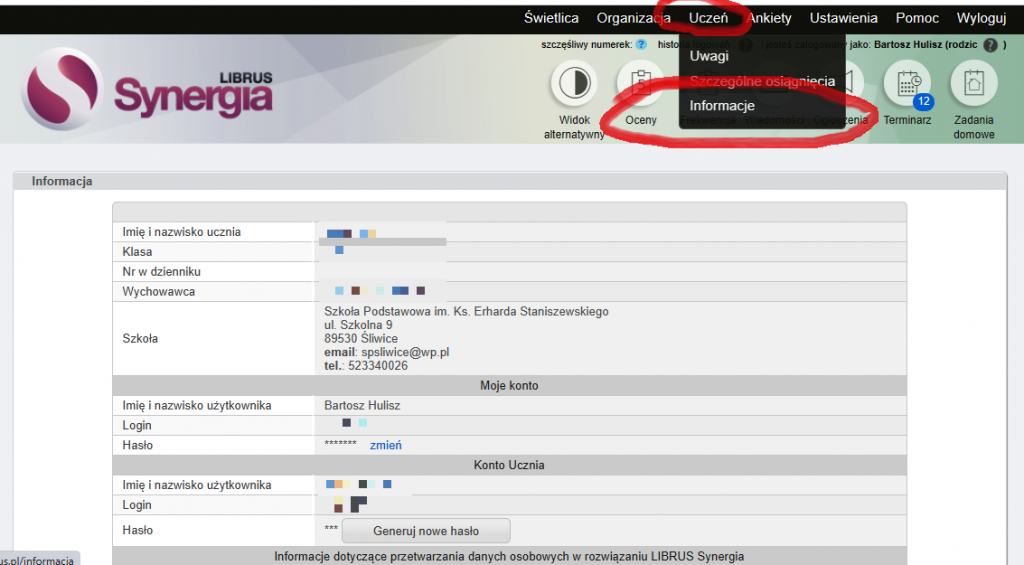Click the help icon next to Bartosz Hulisz (rodzic)
The image size is (1024, 565).
click(990, 44)
